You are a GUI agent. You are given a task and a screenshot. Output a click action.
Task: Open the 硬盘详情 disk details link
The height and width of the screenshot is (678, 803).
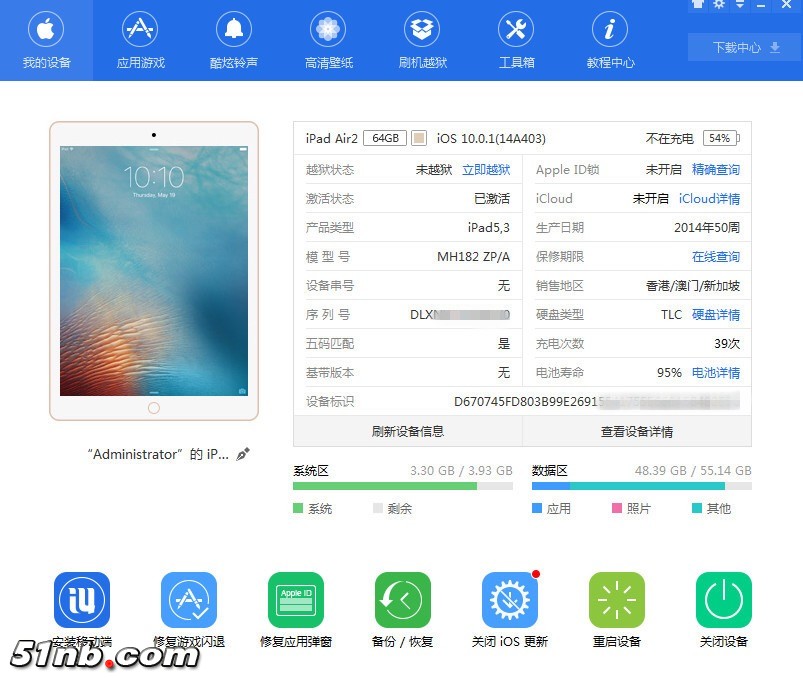pyautogui.click(x=715, y=314)
